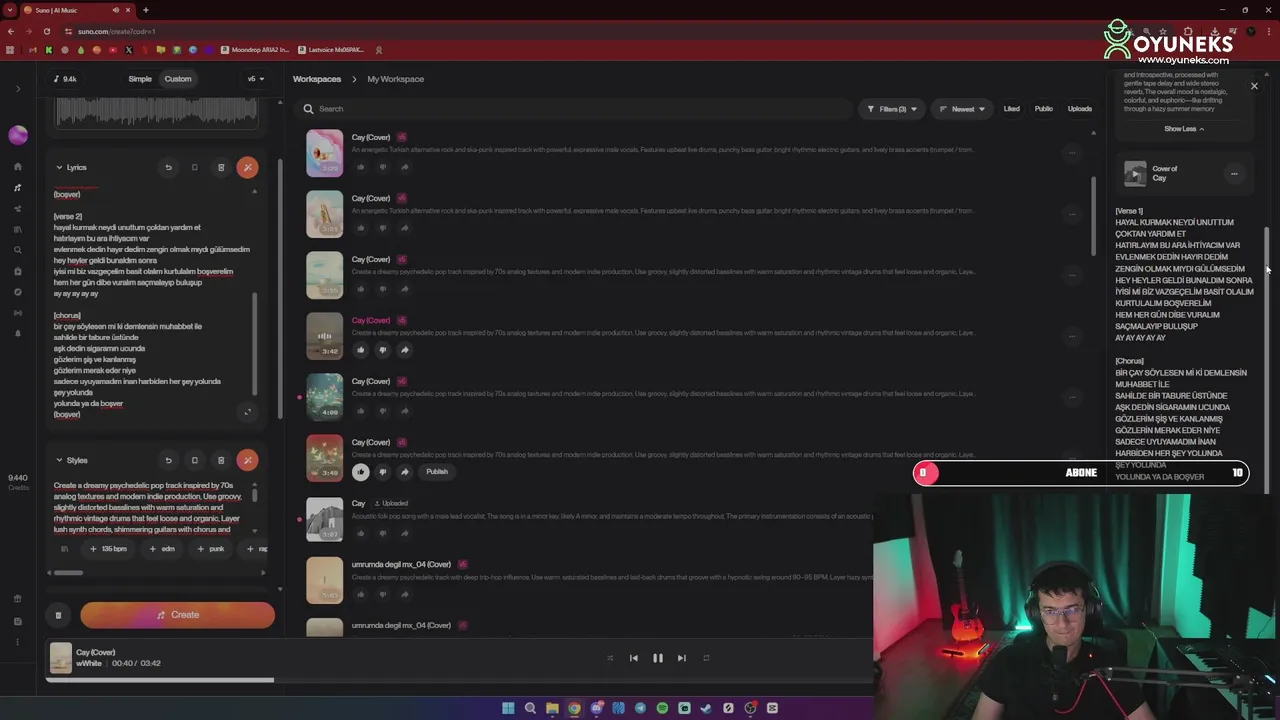Open the Lyrics magic wand generator
This screenshot has height=720, width=1280.
point(247,167)
